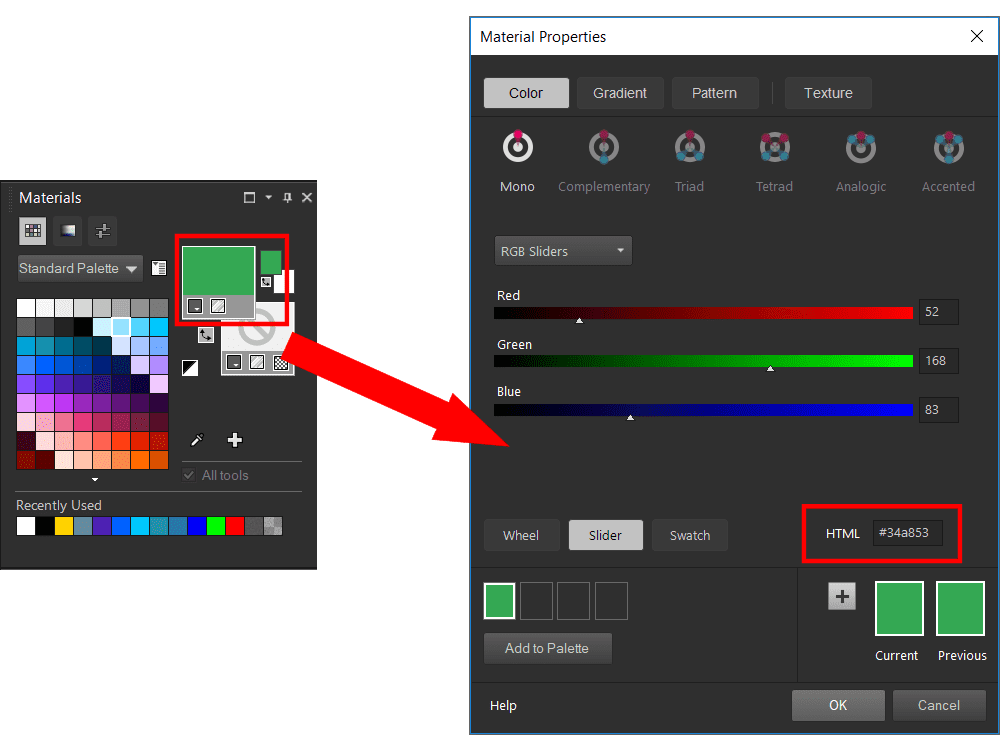
Task: Click the swap foreground/background colors arrow
Action: click(206, 334)
